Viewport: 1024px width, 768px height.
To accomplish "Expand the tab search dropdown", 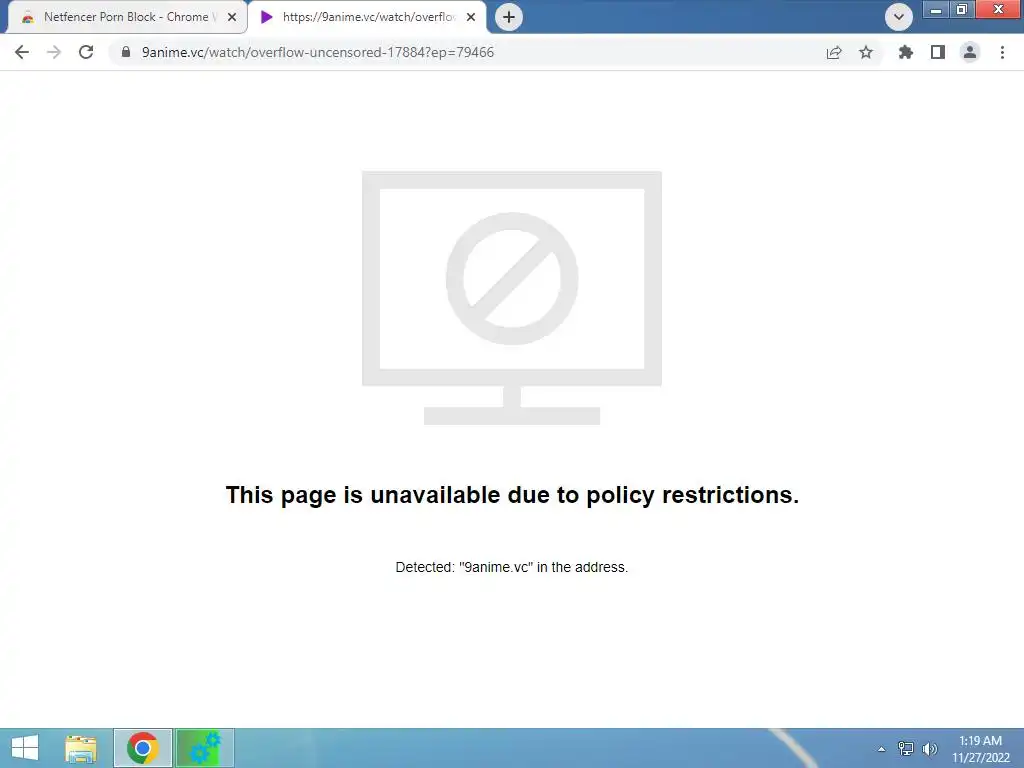I will click(x=899, y=17).
